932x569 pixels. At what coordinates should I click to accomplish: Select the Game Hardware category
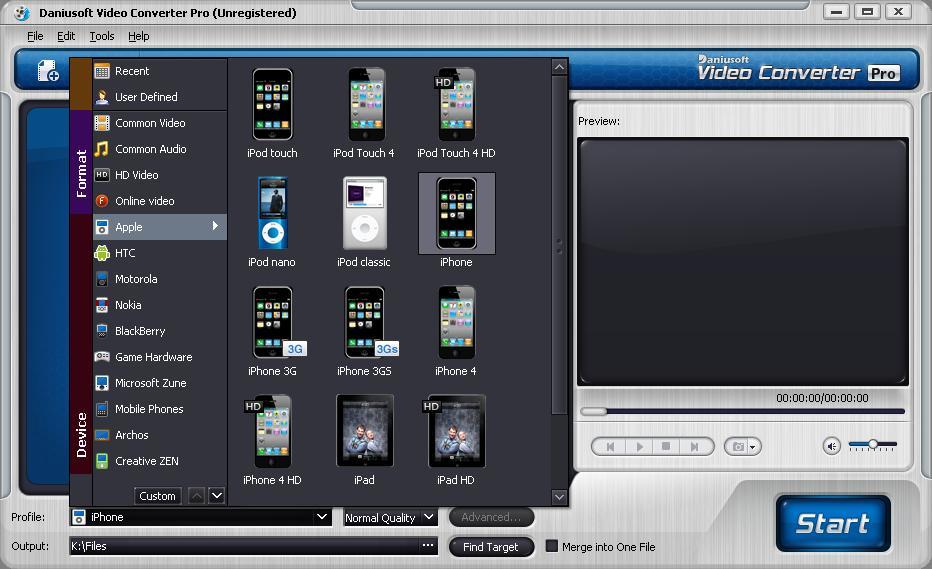[160, 357]
